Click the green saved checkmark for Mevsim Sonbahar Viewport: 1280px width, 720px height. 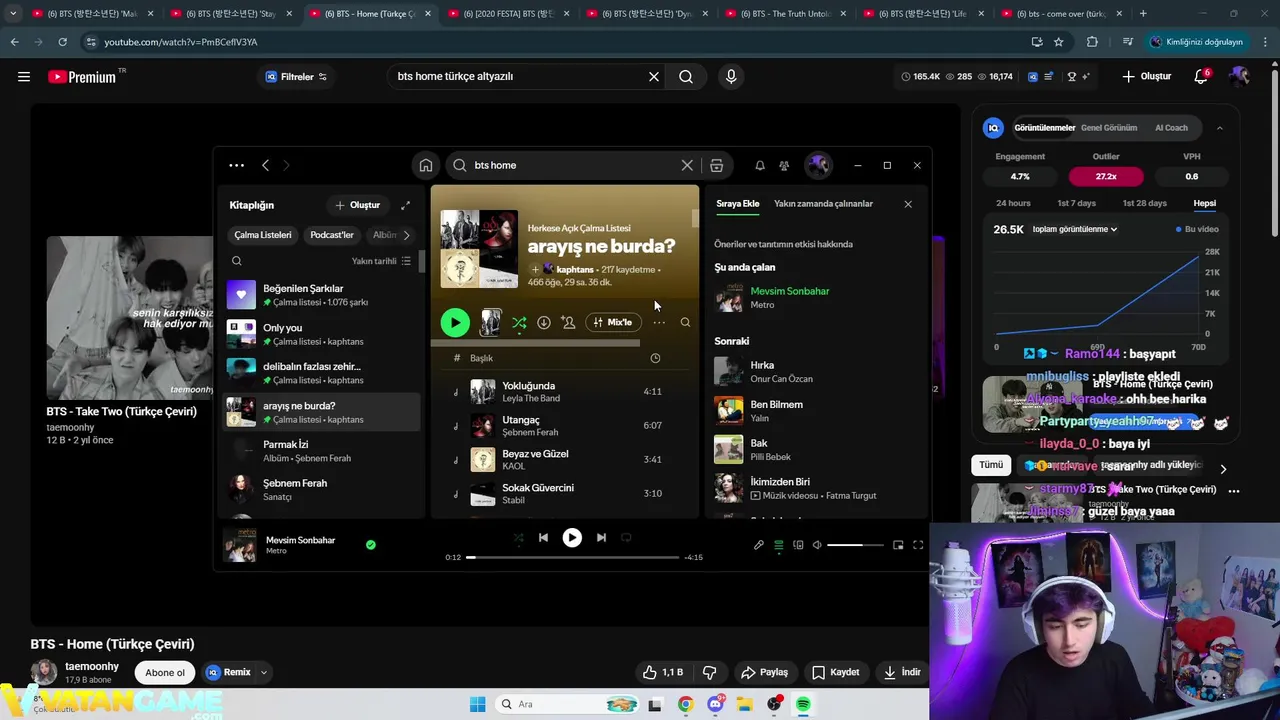371,545
